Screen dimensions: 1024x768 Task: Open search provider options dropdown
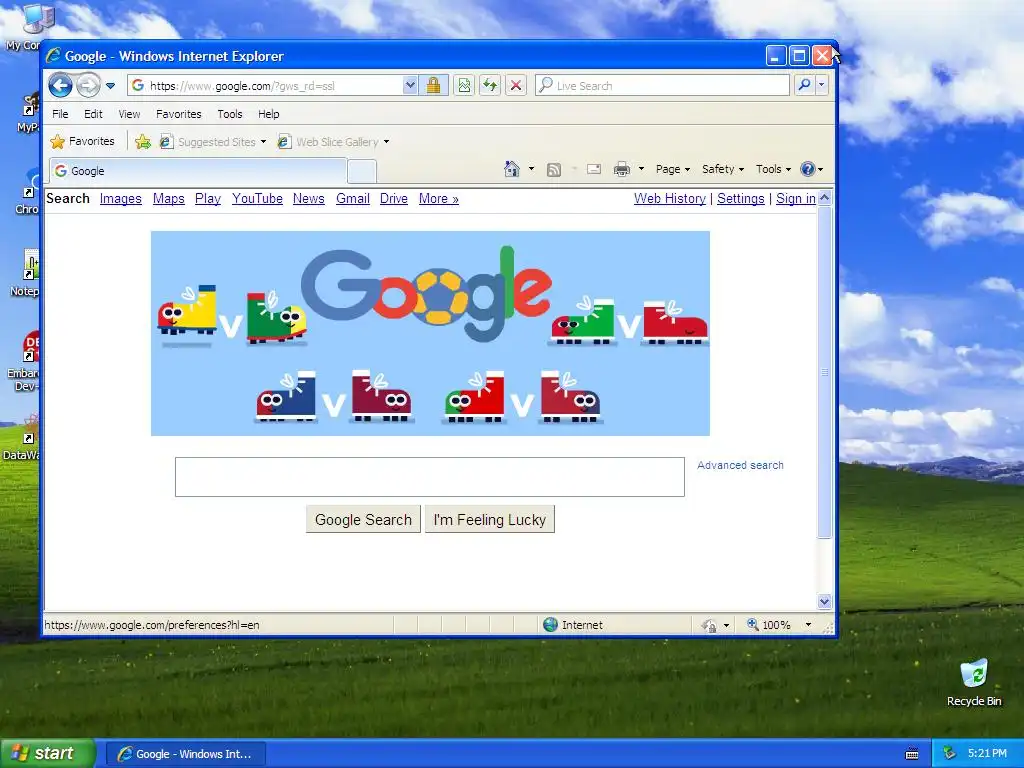822,85
